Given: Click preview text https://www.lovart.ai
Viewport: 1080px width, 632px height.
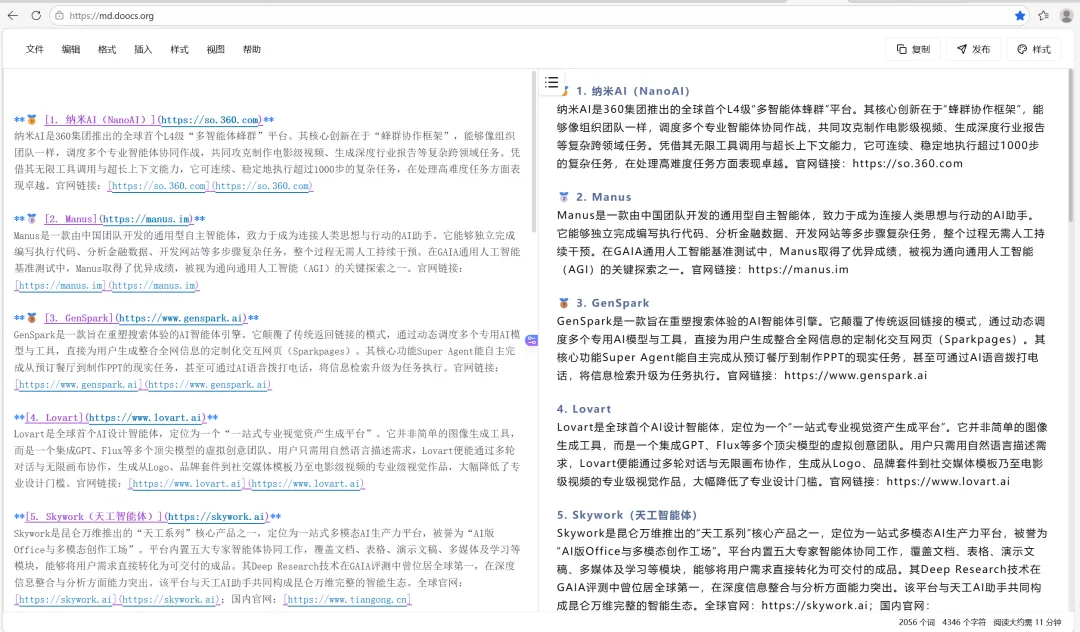Looking at the screenshot, I should (948, 482).
